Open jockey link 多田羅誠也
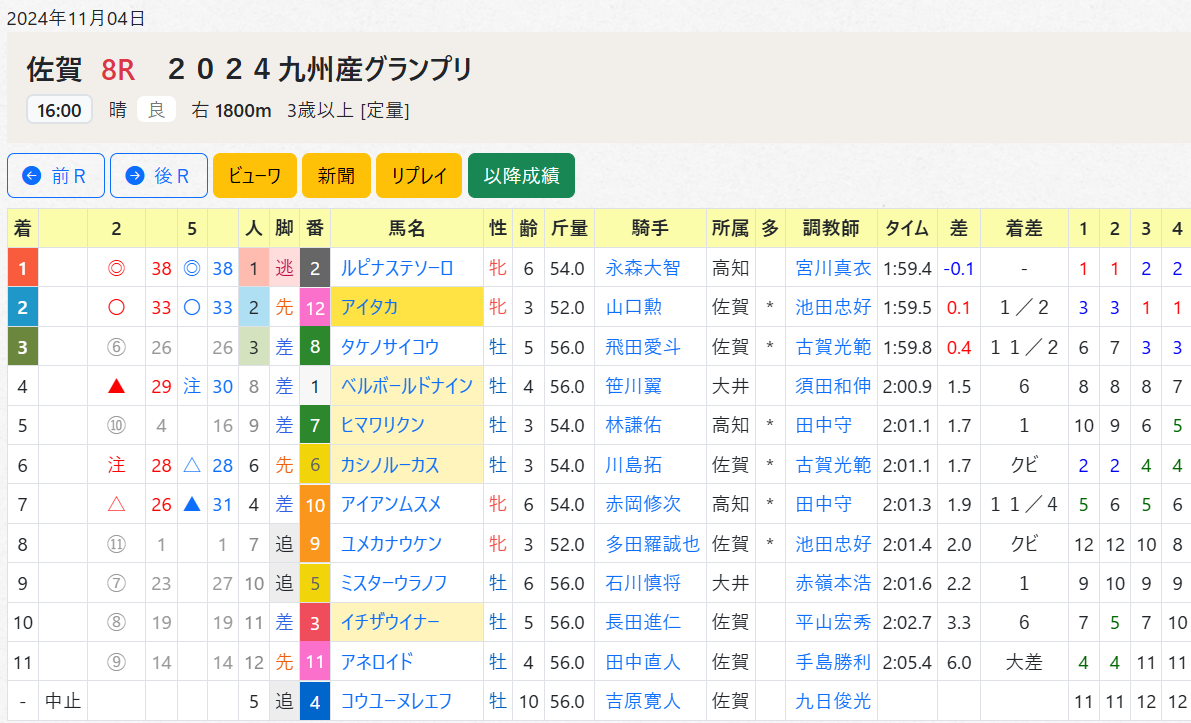 coord(652,544)
